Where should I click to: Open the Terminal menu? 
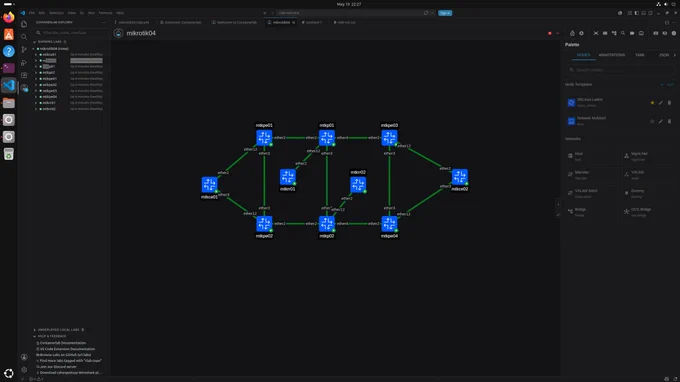click(105, 13)
